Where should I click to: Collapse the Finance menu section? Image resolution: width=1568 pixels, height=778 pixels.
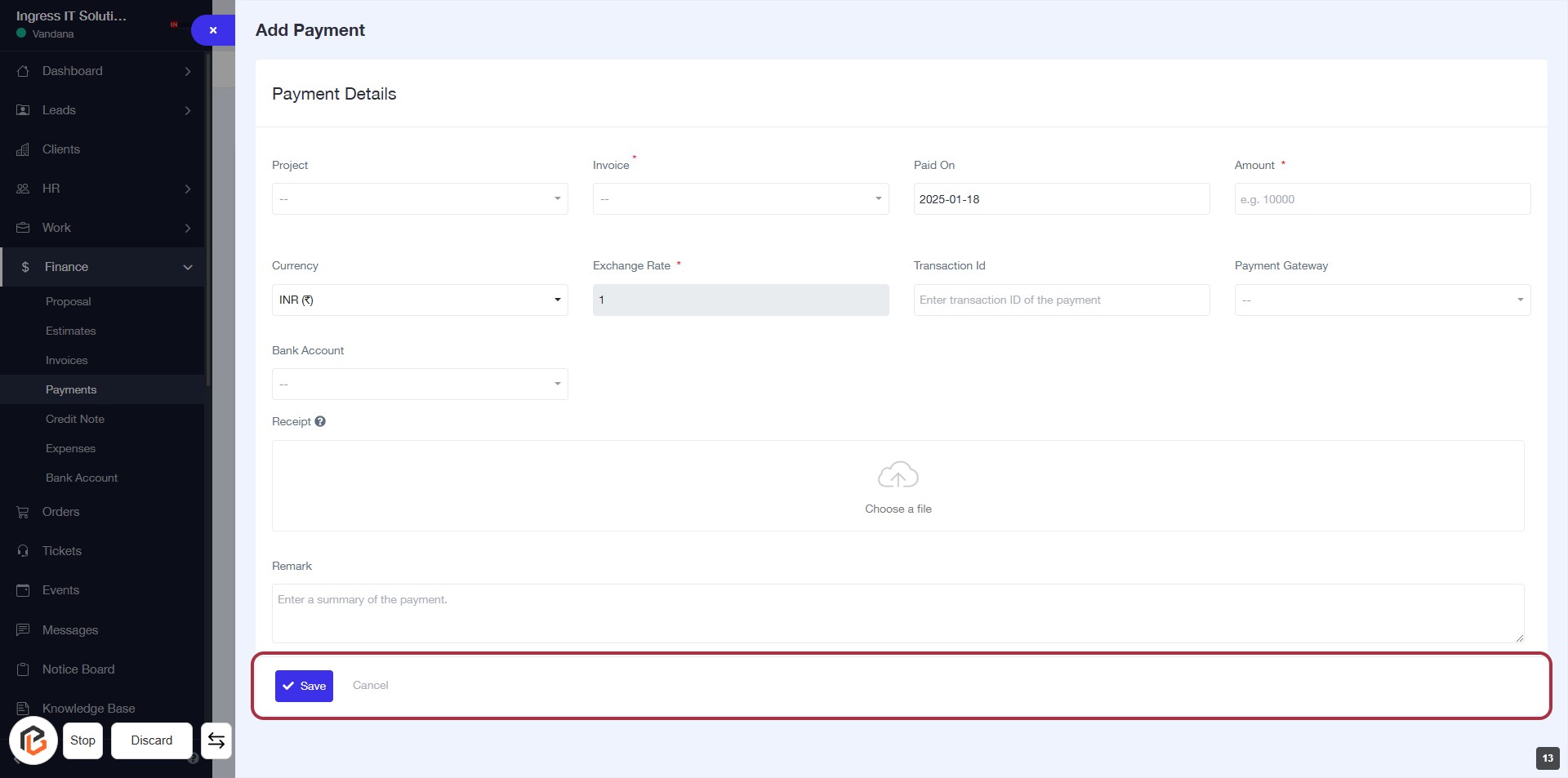point(188,267)
